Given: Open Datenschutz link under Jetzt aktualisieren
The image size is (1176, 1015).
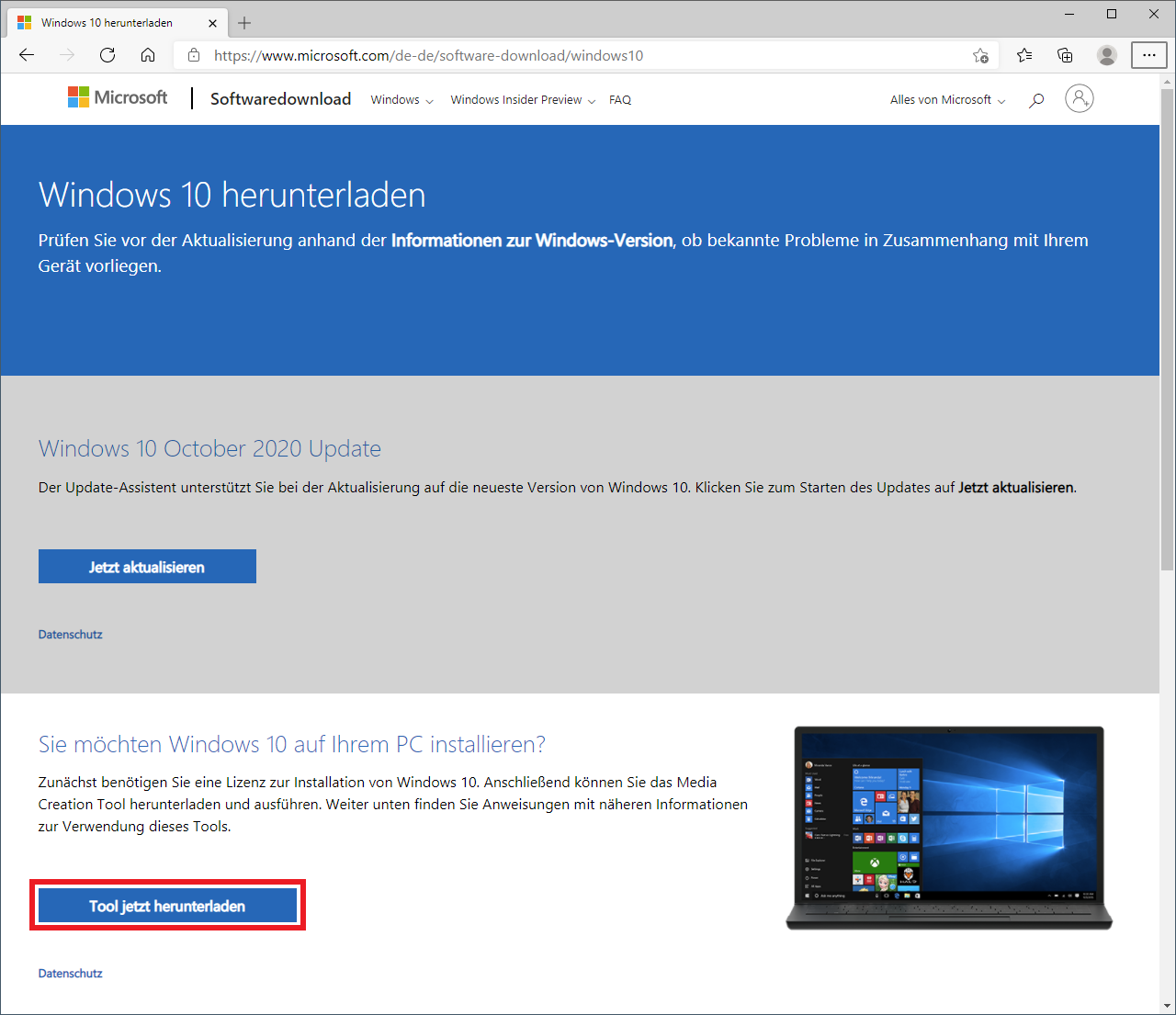Looking at the screenshot, I should [71, 635].
